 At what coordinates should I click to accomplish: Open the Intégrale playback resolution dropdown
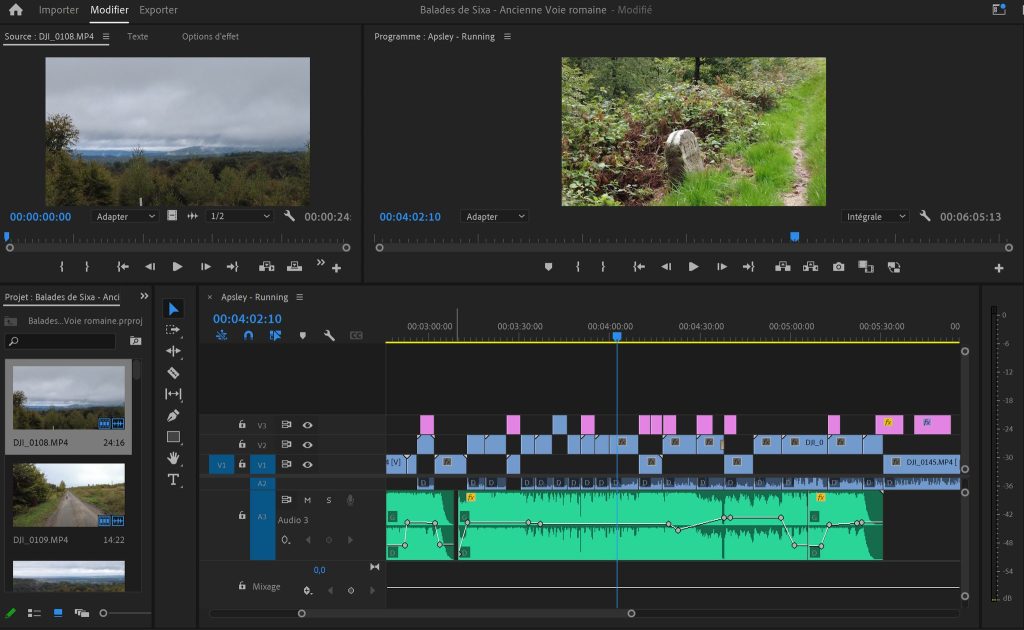click(x=876, y=216)
